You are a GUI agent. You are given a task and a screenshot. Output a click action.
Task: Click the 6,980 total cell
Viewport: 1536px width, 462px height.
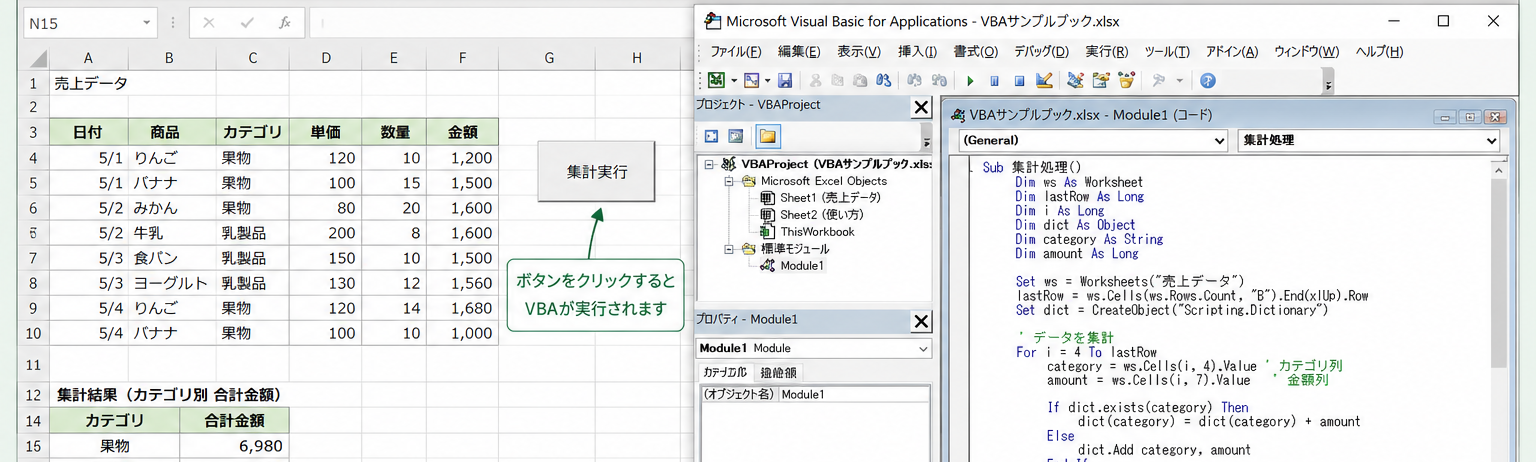(x=235, y=446)
